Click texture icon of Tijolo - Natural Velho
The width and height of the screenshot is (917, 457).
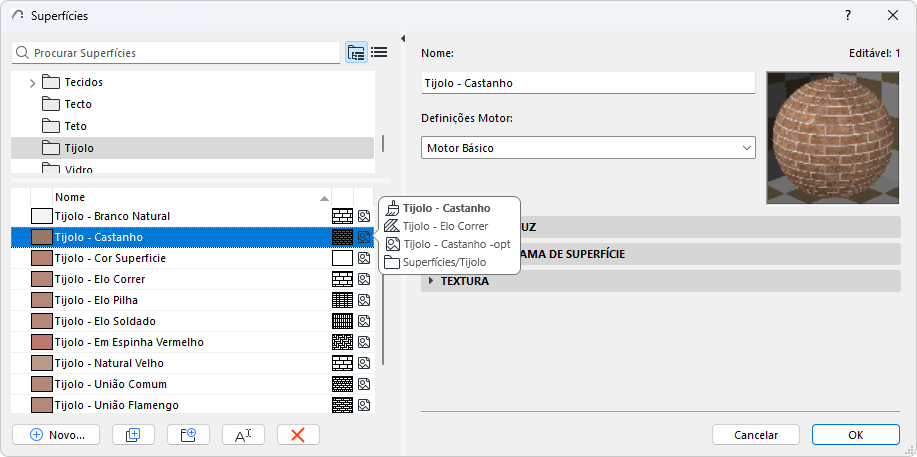[364, 363]
